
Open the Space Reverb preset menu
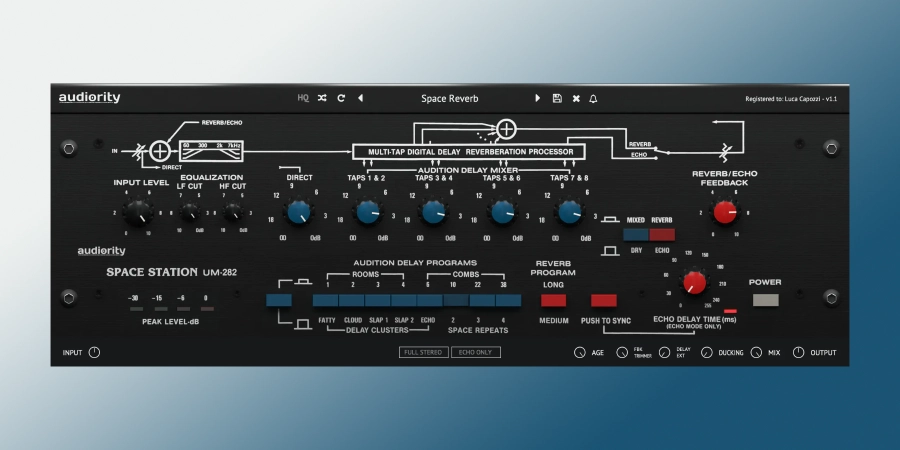tap(449, 99)
